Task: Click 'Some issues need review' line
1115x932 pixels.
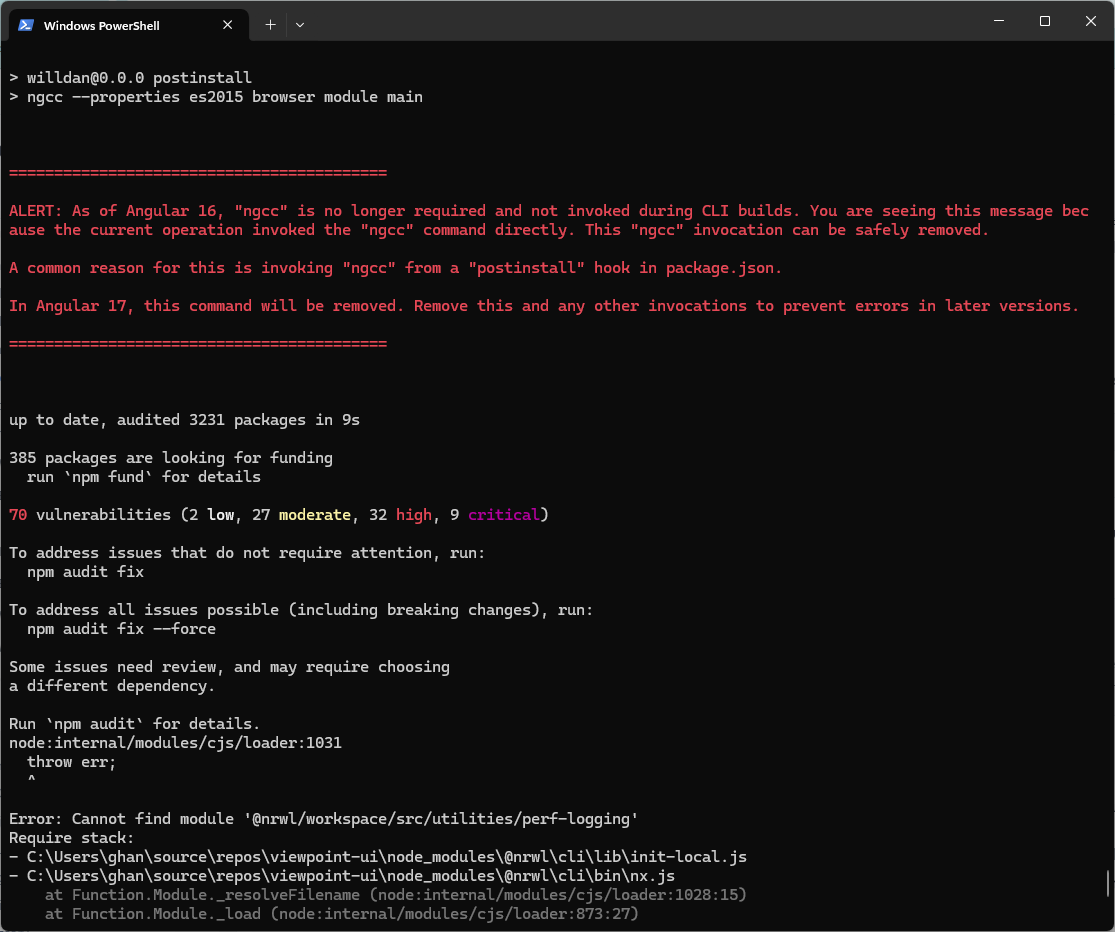Action: [x=229, y=667]
